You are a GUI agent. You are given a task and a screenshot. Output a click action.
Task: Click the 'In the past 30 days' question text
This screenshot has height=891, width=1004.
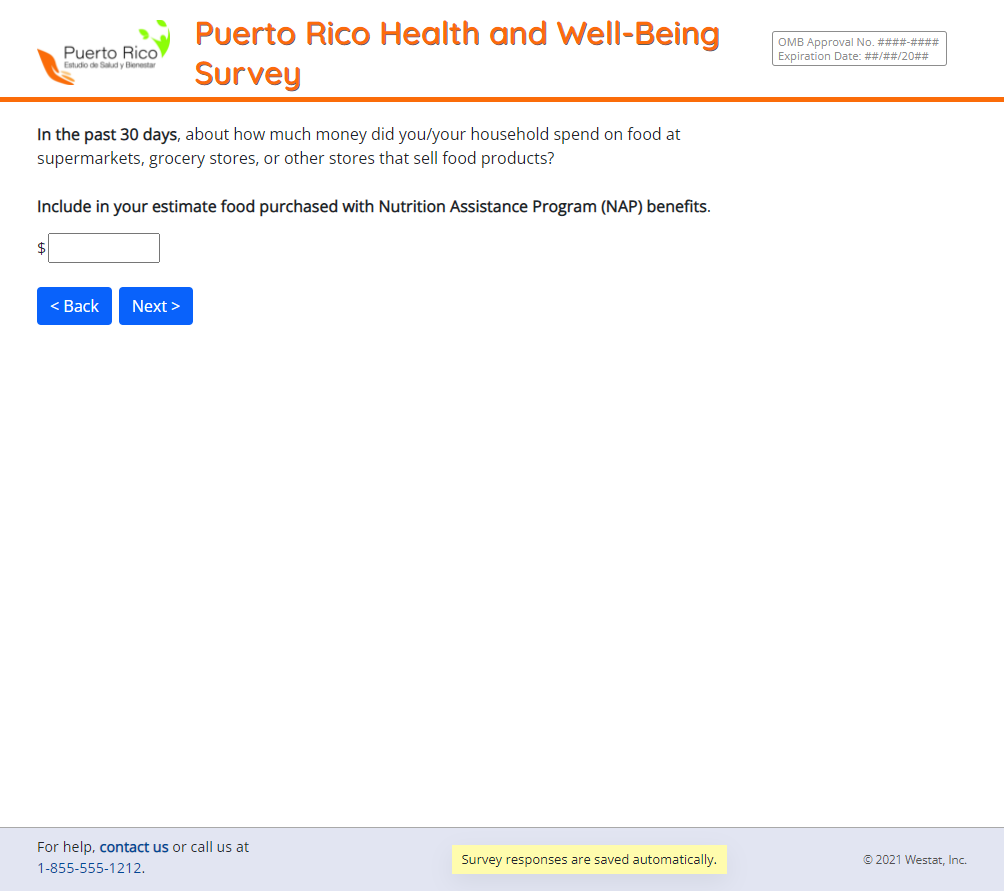(x=359, y=146)
